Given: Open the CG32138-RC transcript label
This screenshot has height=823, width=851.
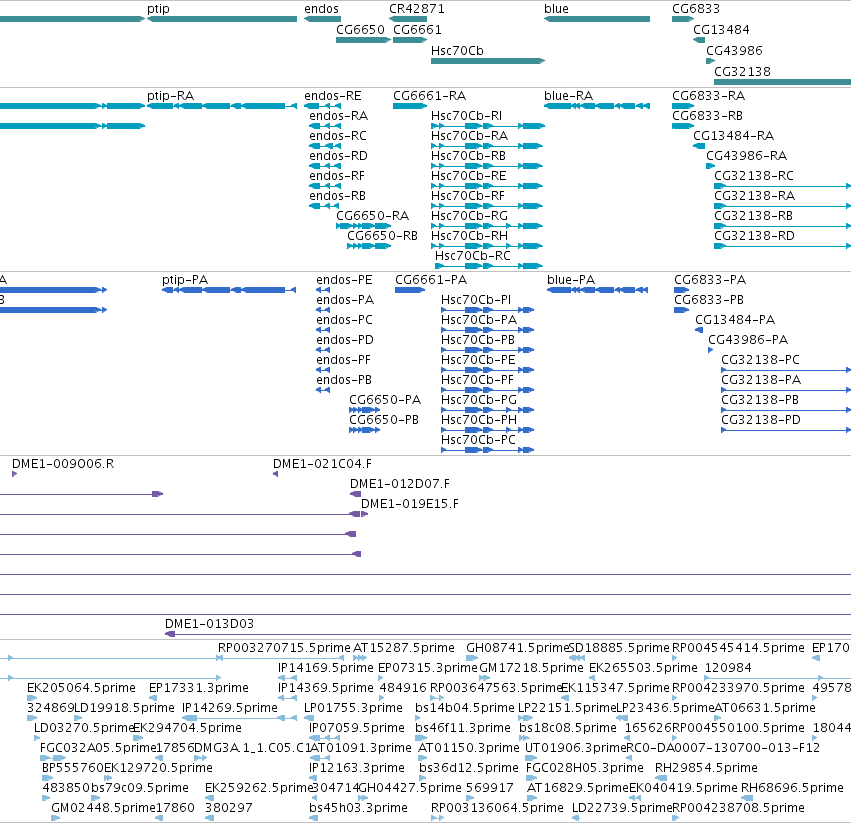Looking at the screenshot, I should (754, 176).
